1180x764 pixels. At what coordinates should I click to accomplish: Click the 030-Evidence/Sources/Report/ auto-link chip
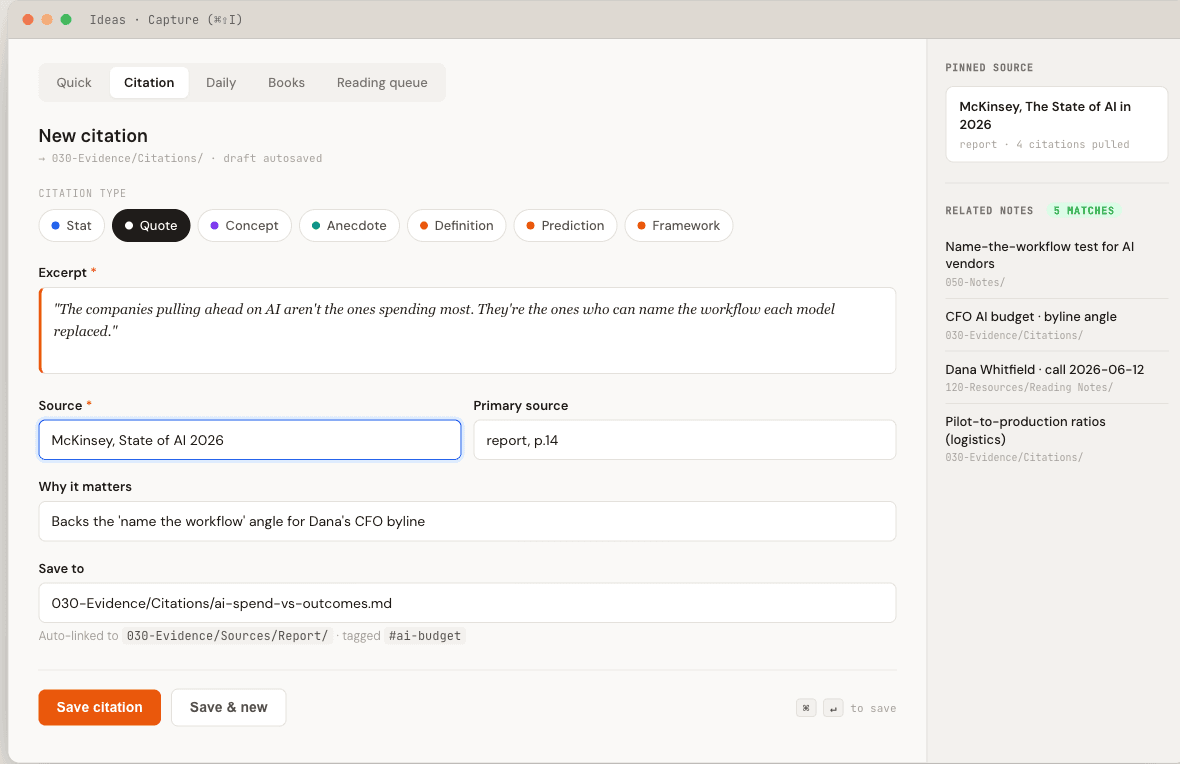[x=227, y=636]
